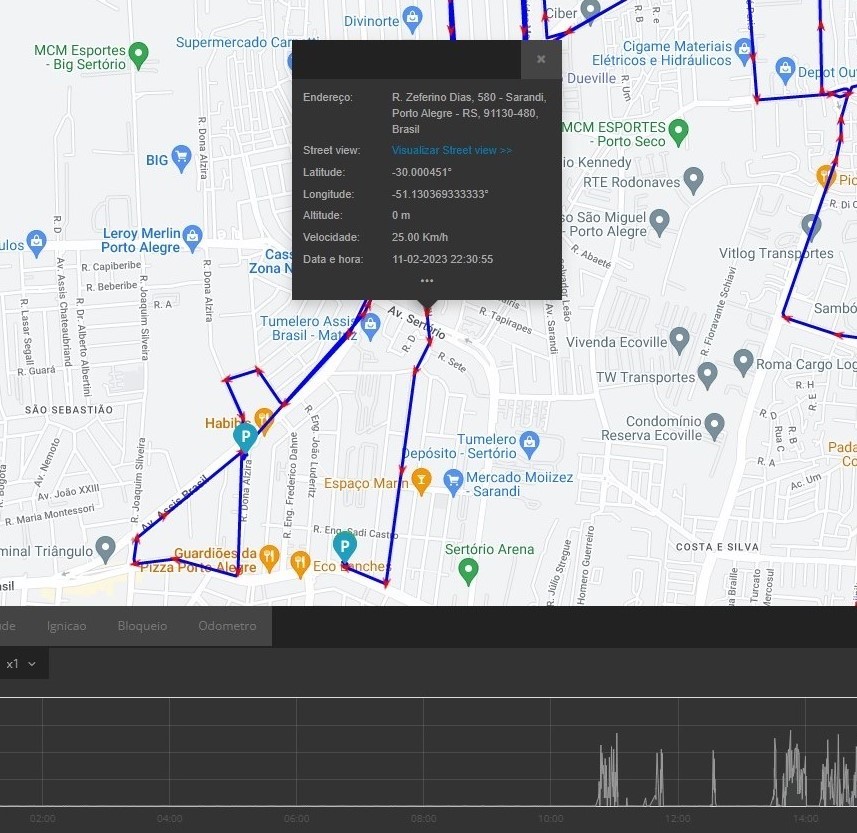The width and height of the screenshot is (857, 833).
Task: Click the parking marker near Eco Lanches
Action: coord(344,545)
